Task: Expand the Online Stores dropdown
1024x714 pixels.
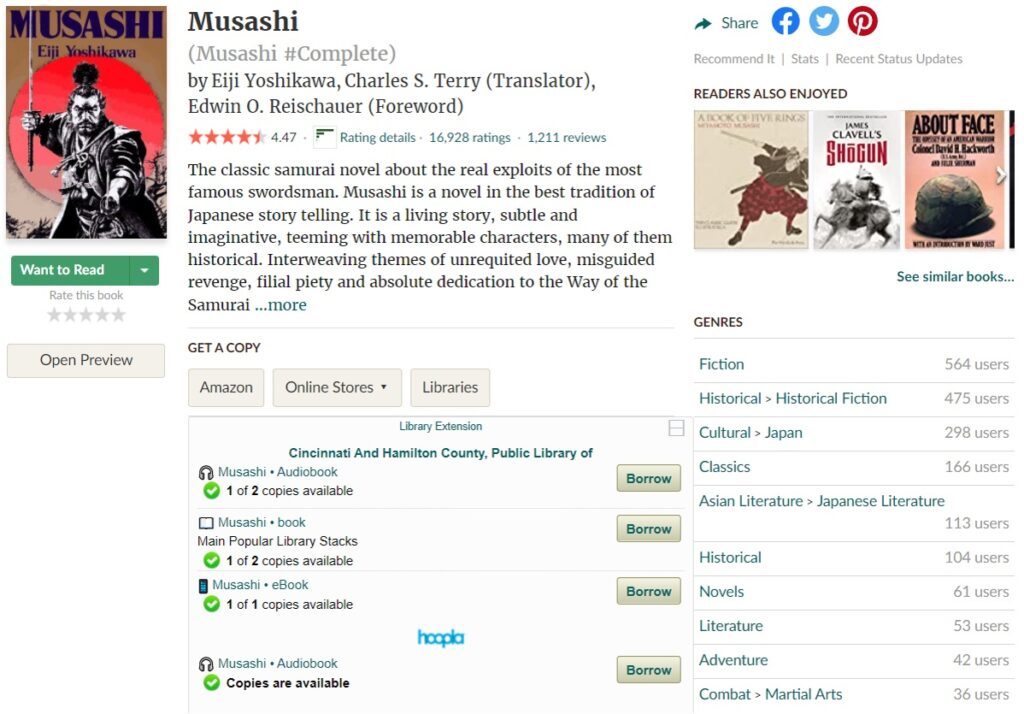Action: click(337, 387)
